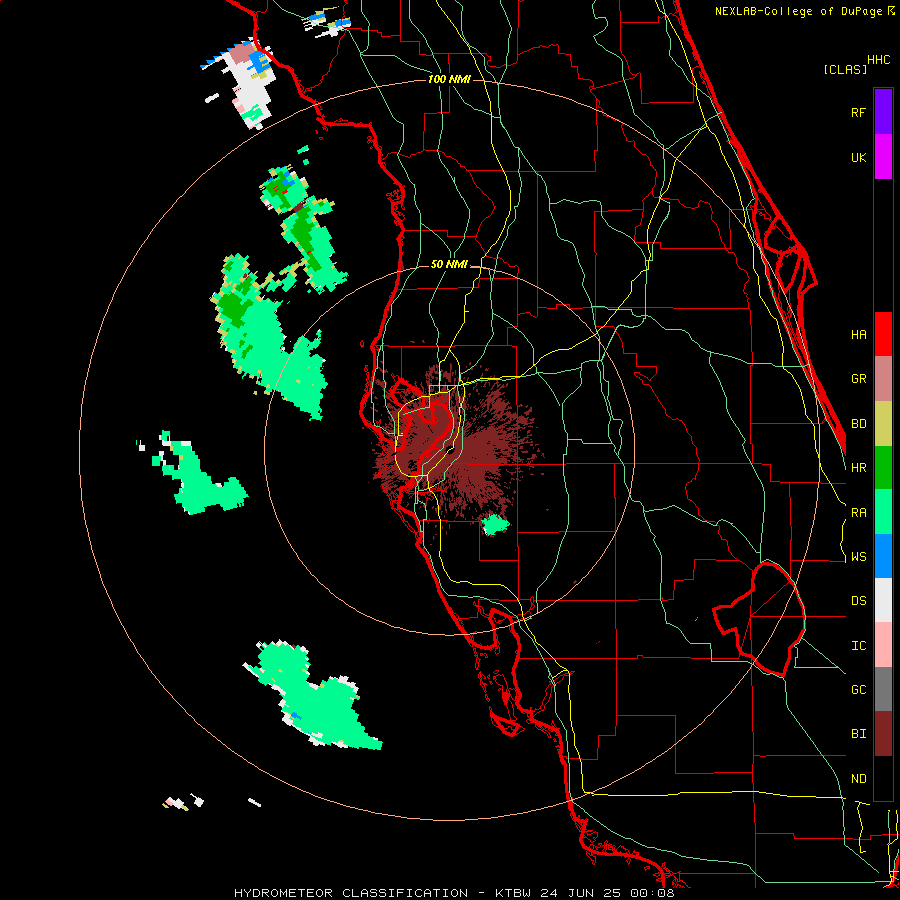This screenshot has height=900, width=900.
Task: Click the "RF" legend label
Action: point(858,112)
